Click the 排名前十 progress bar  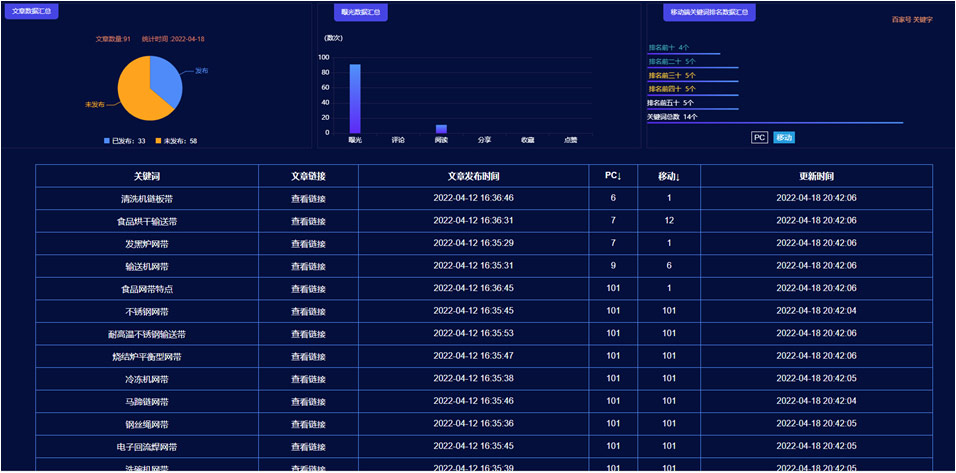pyautogui.click(x=684, y=53)
